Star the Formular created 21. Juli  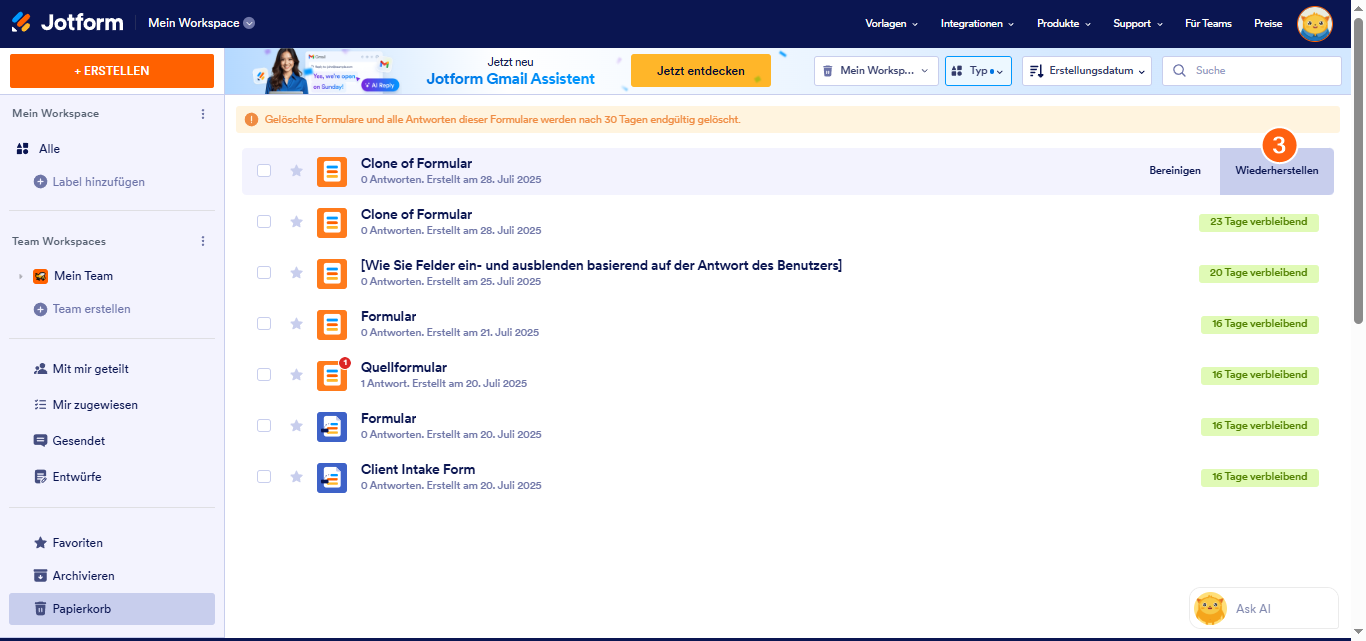point(296,324)
